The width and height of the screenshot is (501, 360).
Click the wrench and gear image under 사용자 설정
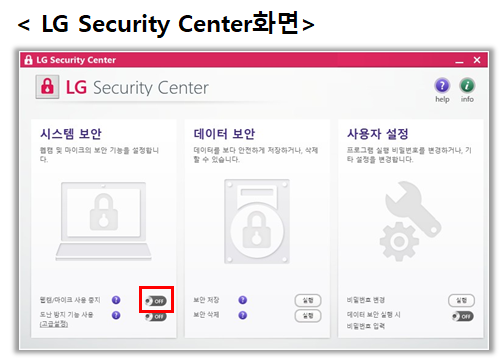410,221
